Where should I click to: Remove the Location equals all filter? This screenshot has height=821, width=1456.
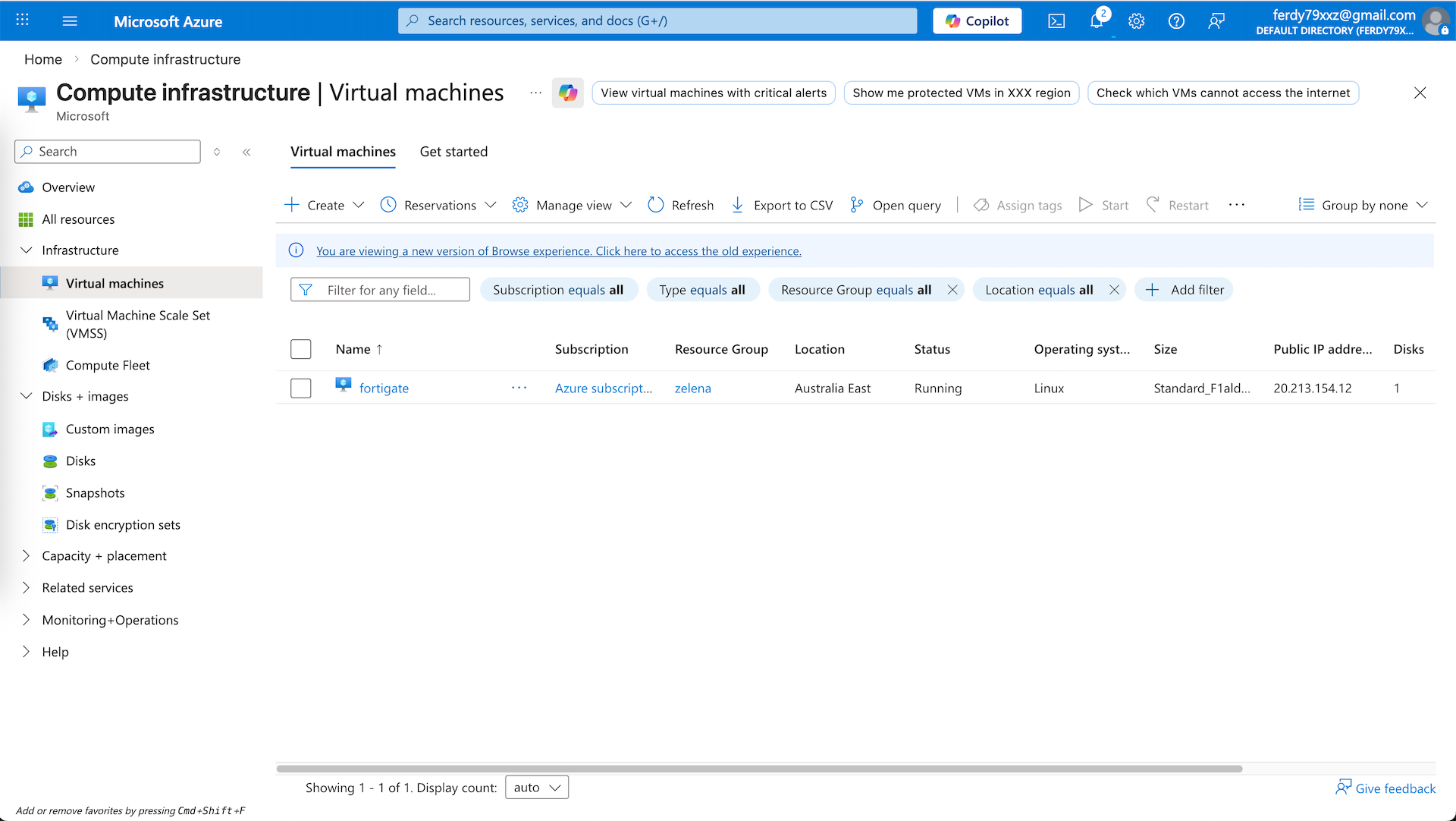click(x=1114, y=290)
